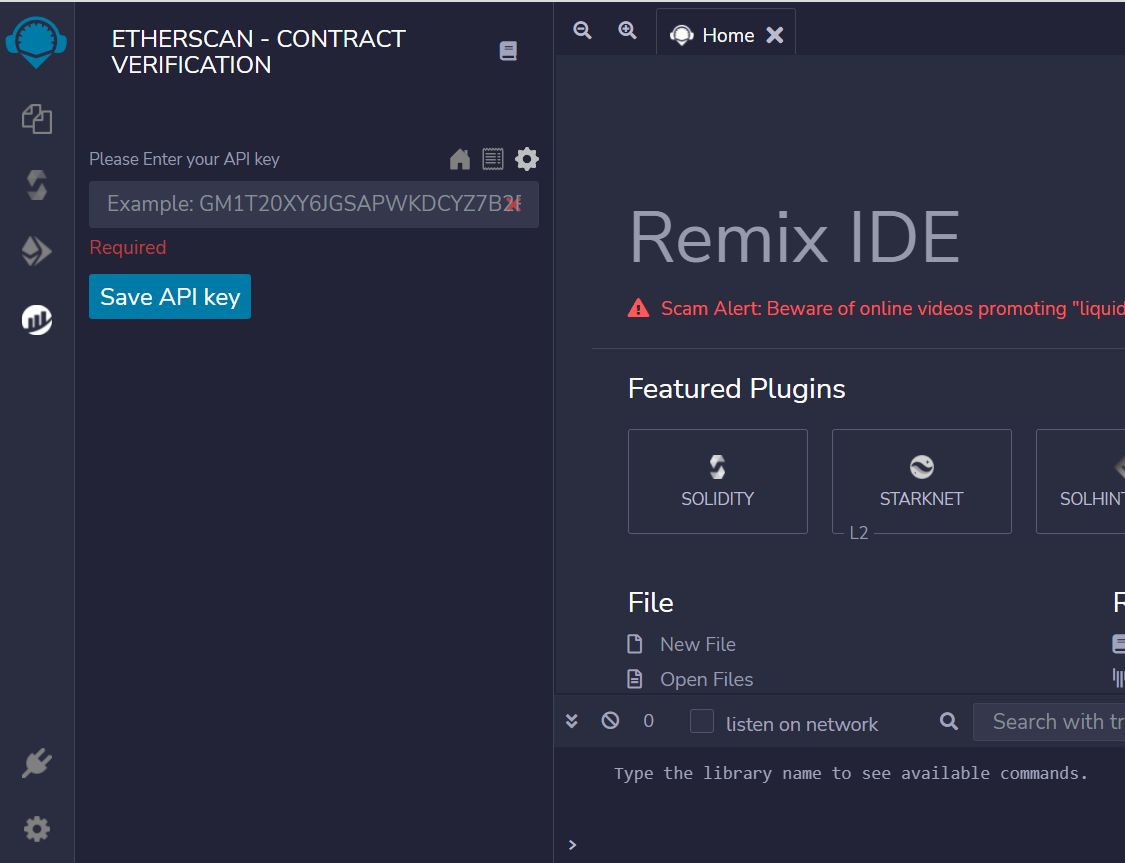Open the Plugin manager plug icon
The height and width of the screenshot is (863, 1125).
pyautogui.click(x=37, y=763)
